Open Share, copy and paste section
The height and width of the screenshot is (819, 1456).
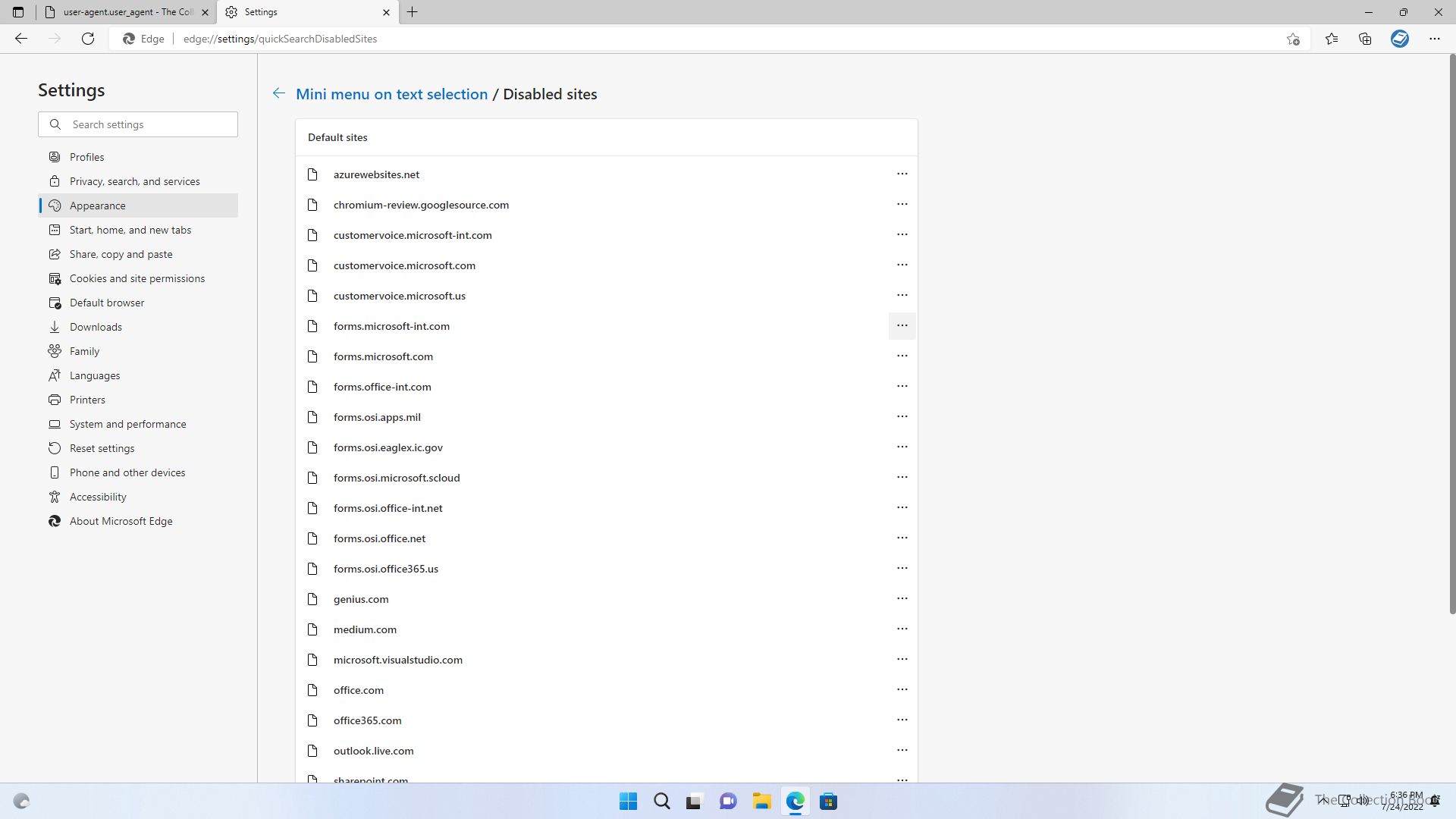[138, 254]
